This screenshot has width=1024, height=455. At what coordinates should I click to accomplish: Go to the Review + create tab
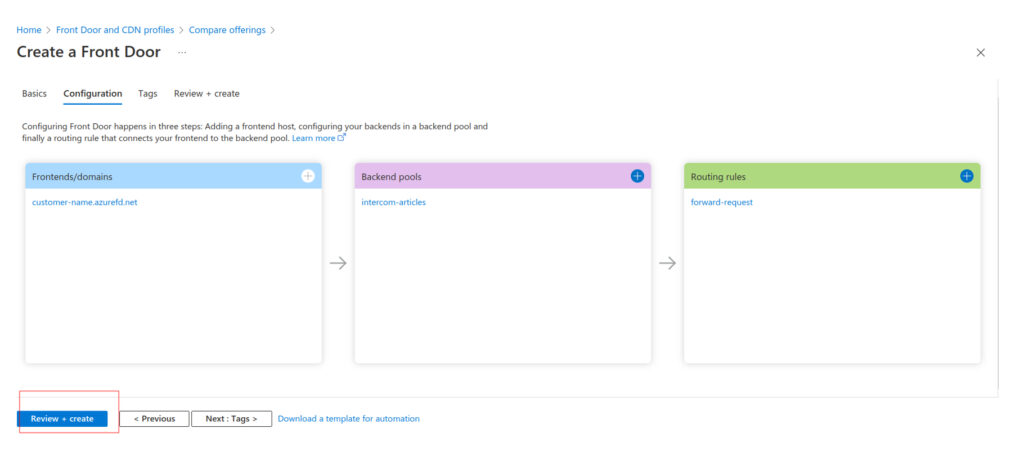(206, 93)
